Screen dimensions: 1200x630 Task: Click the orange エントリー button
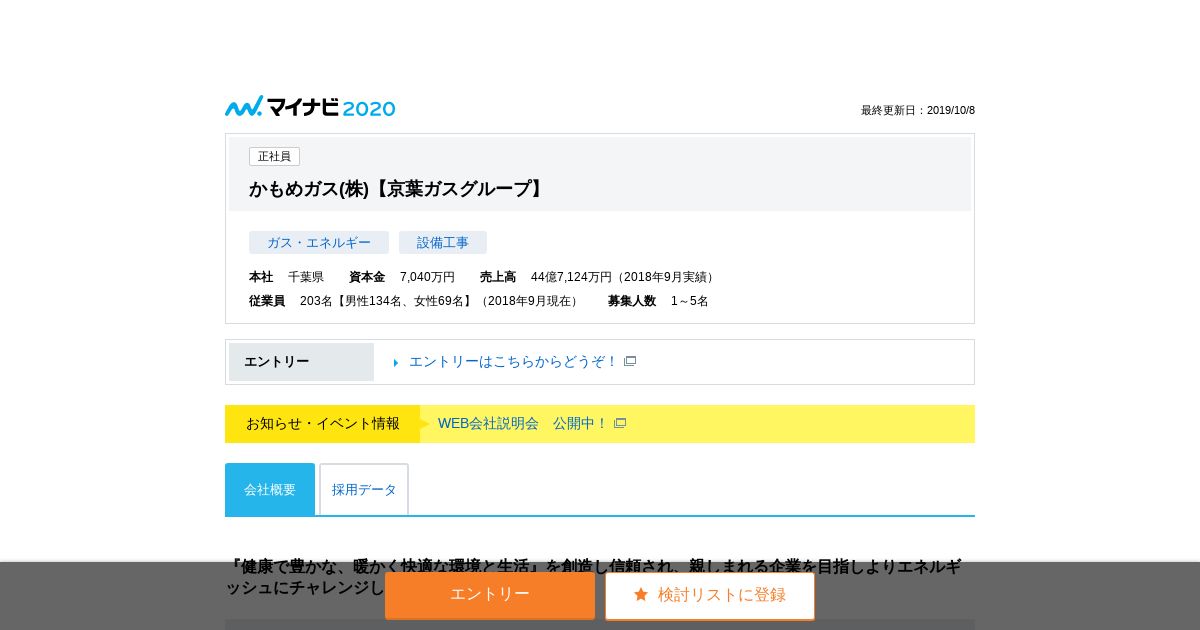click(490, 595)
